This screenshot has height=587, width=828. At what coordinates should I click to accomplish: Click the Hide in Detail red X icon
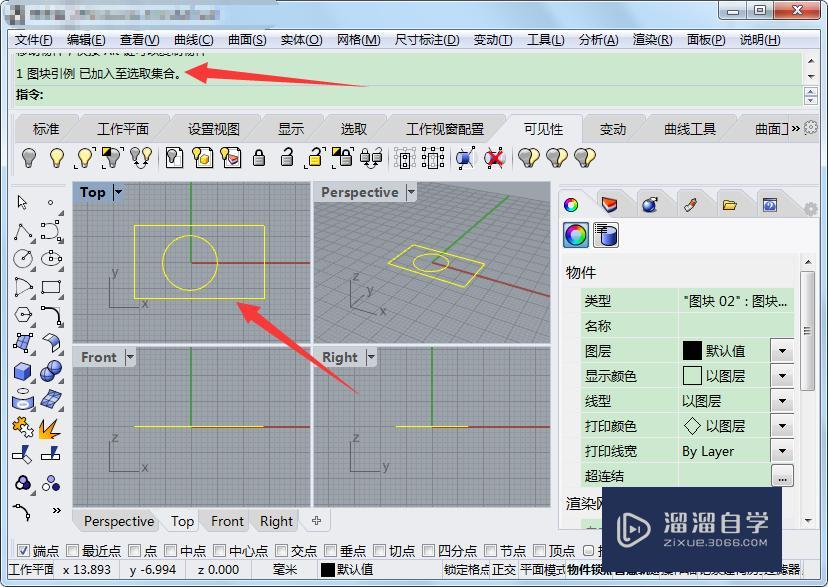pyautogui.click(x=494, y=158)
